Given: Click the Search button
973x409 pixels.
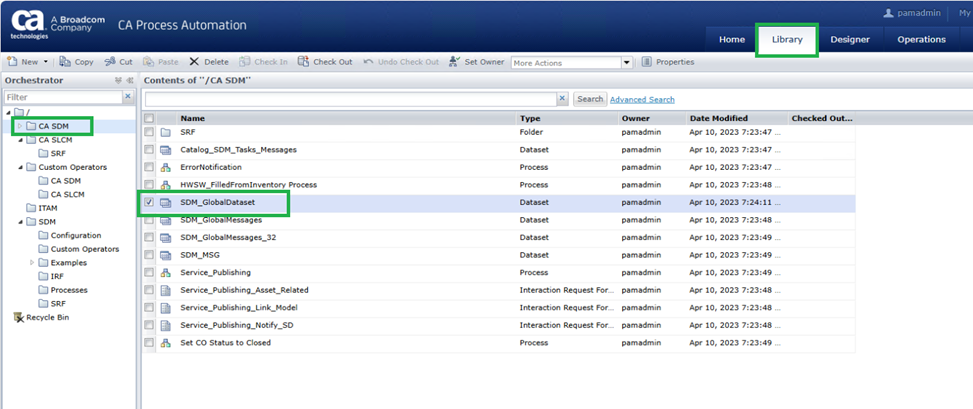Looking at the screenshot, I should click(x=590, y=99).
